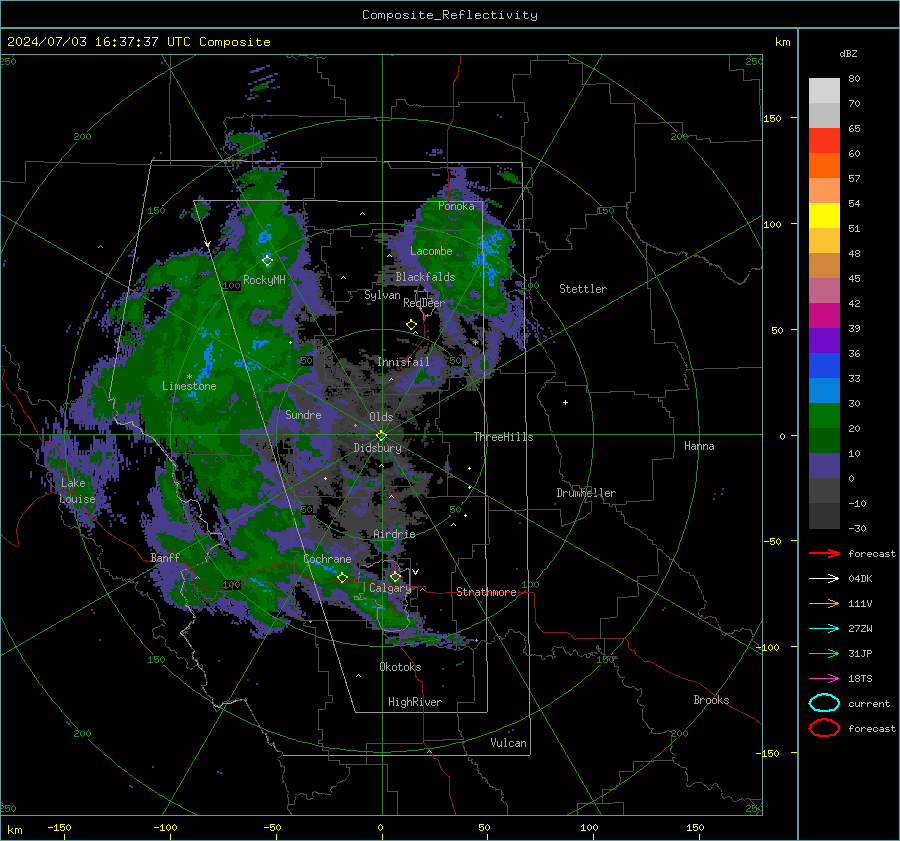Click the RockyMH label

click(x=264, y=280)
